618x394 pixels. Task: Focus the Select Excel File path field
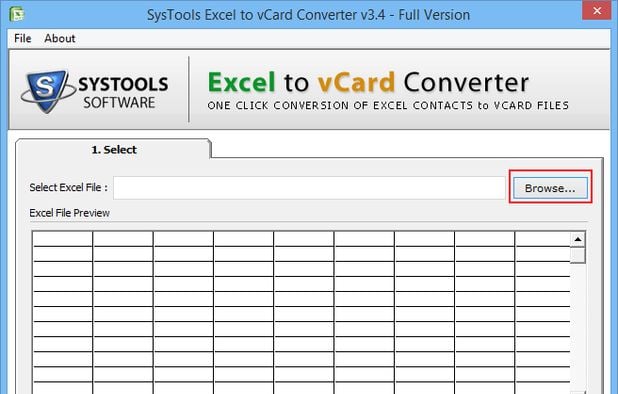click(309, 188)
